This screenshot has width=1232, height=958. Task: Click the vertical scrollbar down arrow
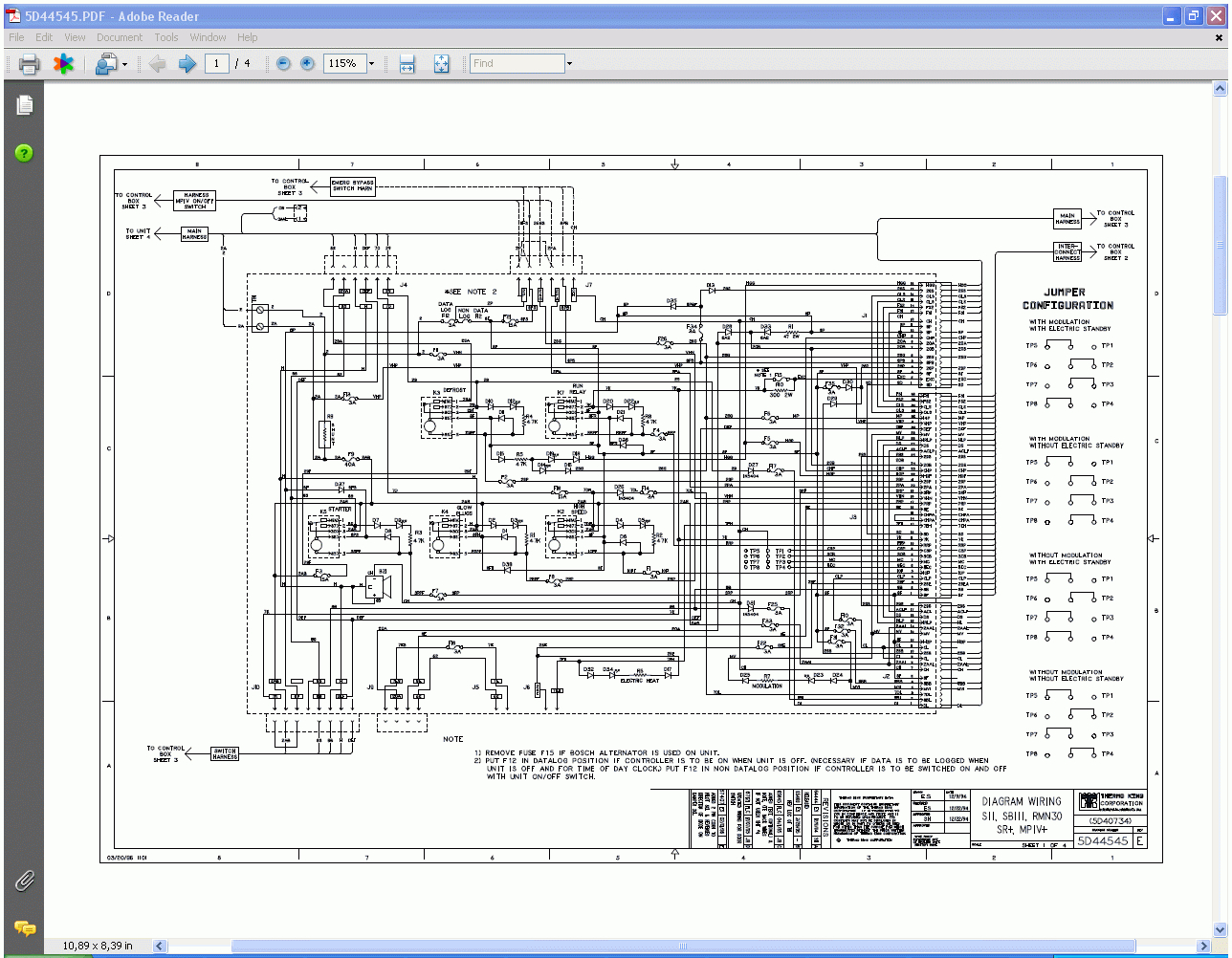[1220, 929]
